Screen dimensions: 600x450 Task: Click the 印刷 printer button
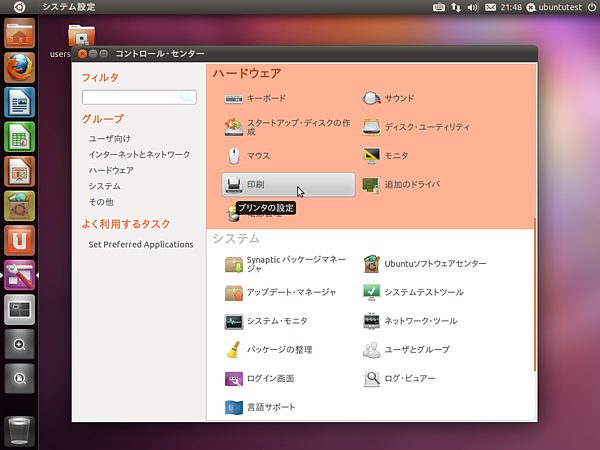(x=288, y=185)
